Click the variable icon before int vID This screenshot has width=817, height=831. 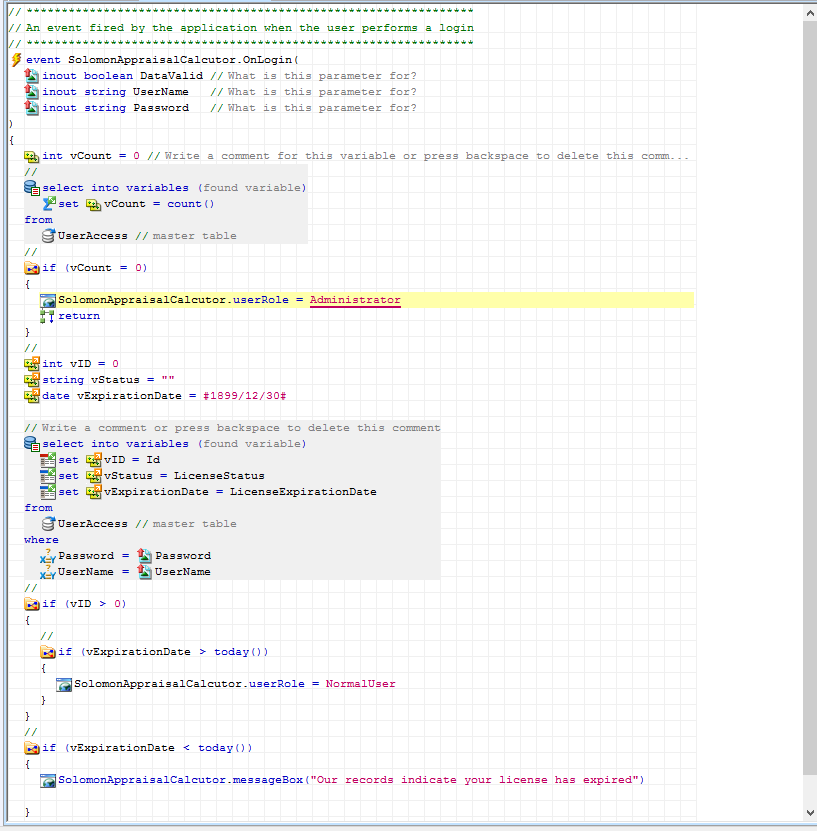click(32, 364)
